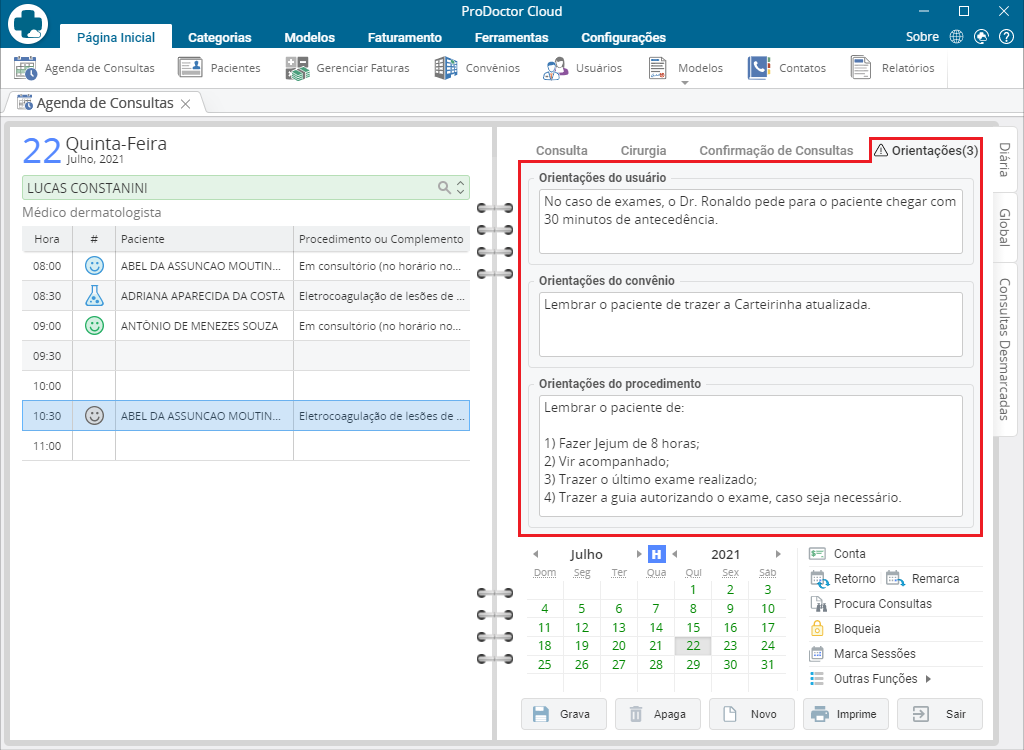Switch to Confirmação de Consultas tab
This screenshot has height=750, width=1024.
click(776, 150)
